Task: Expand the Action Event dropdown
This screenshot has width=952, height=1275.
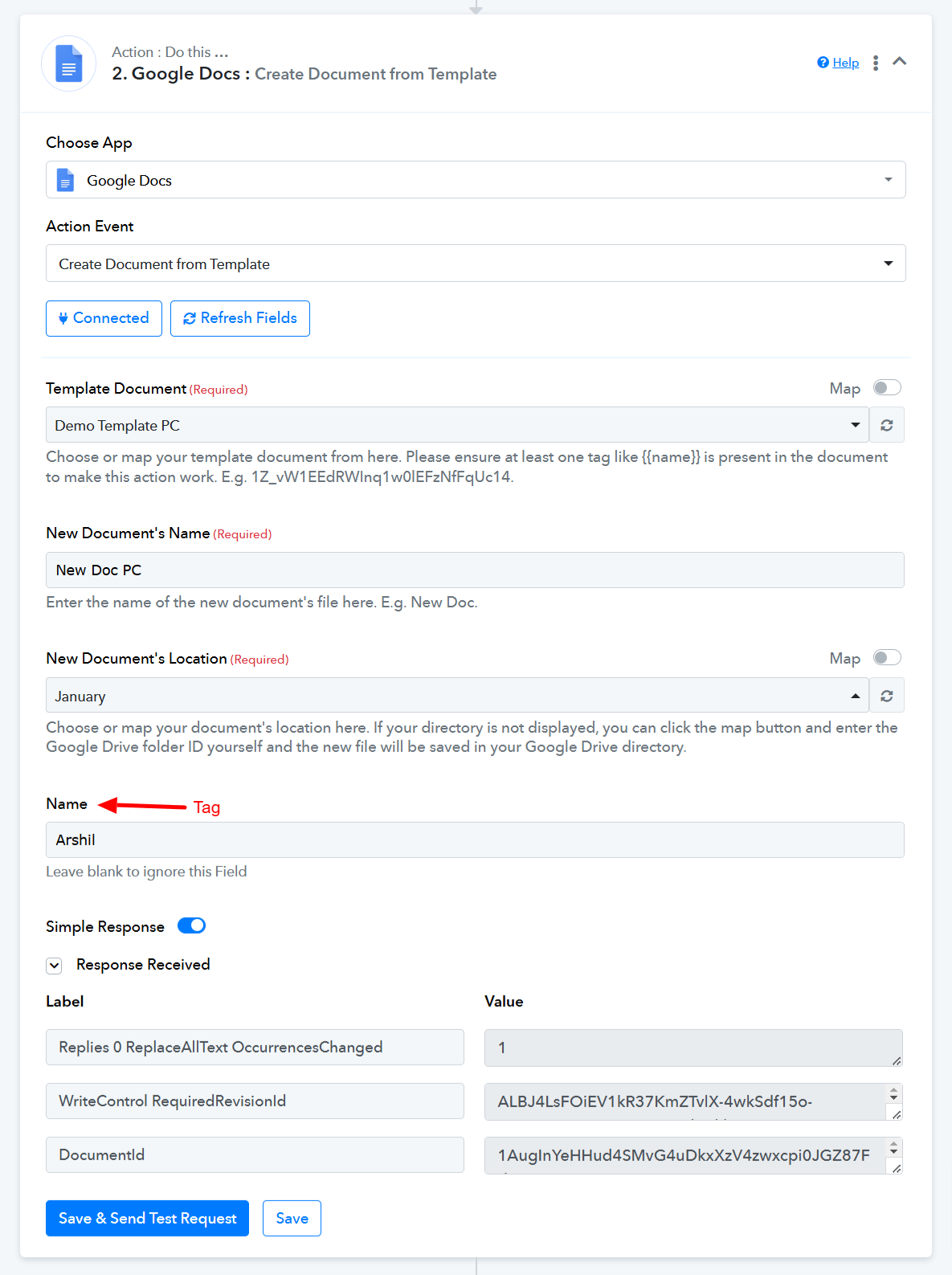Action: coord(475,264)
